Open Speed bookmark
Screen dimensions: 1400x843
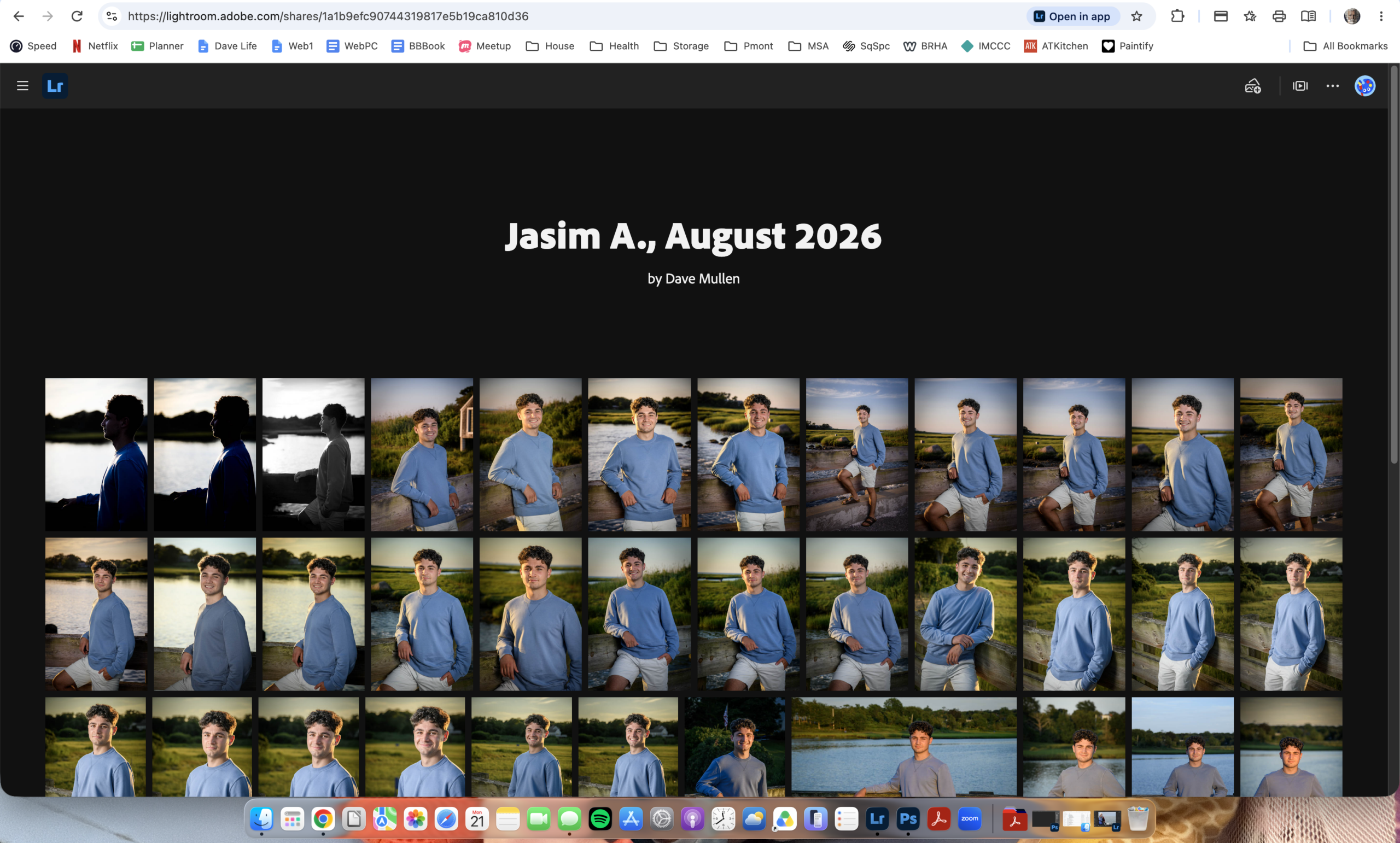pos(33,46)
